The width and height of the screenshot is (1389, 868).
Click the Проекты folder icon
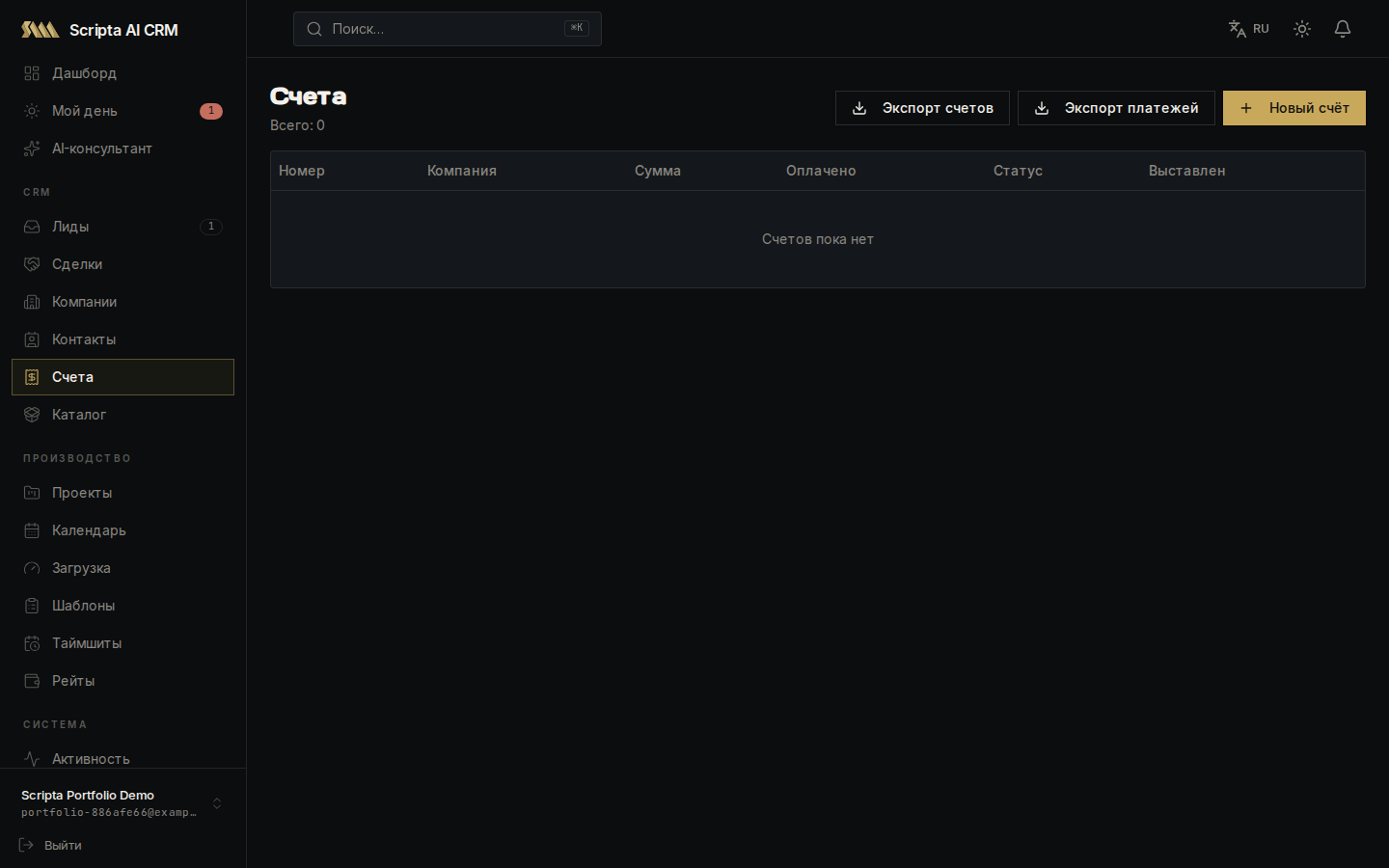32,493
